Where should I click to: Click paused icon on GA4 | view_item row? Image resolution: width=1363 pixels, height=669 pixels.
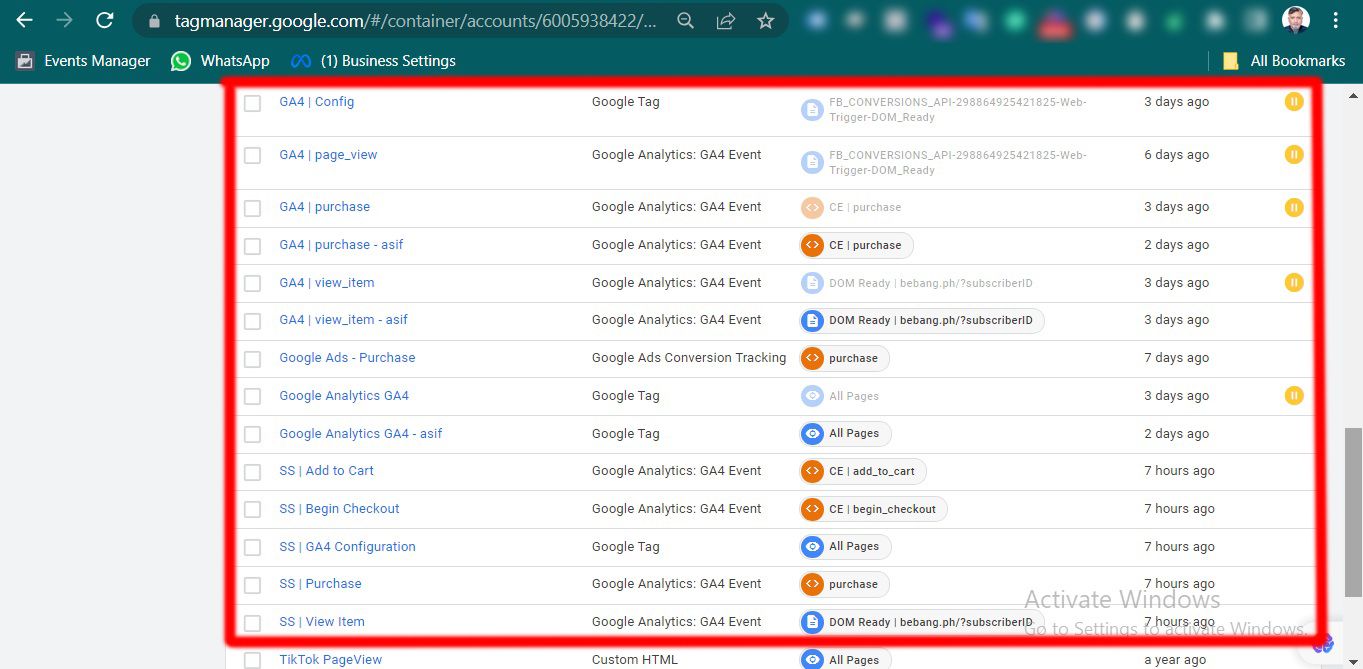click(x=1294, y=283)
